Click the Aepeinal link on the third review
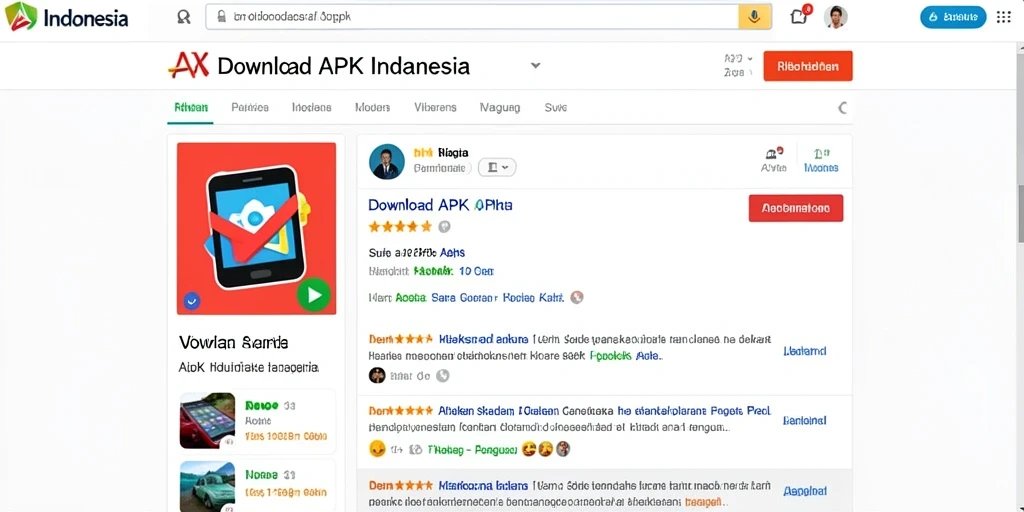 pos(805,491)
